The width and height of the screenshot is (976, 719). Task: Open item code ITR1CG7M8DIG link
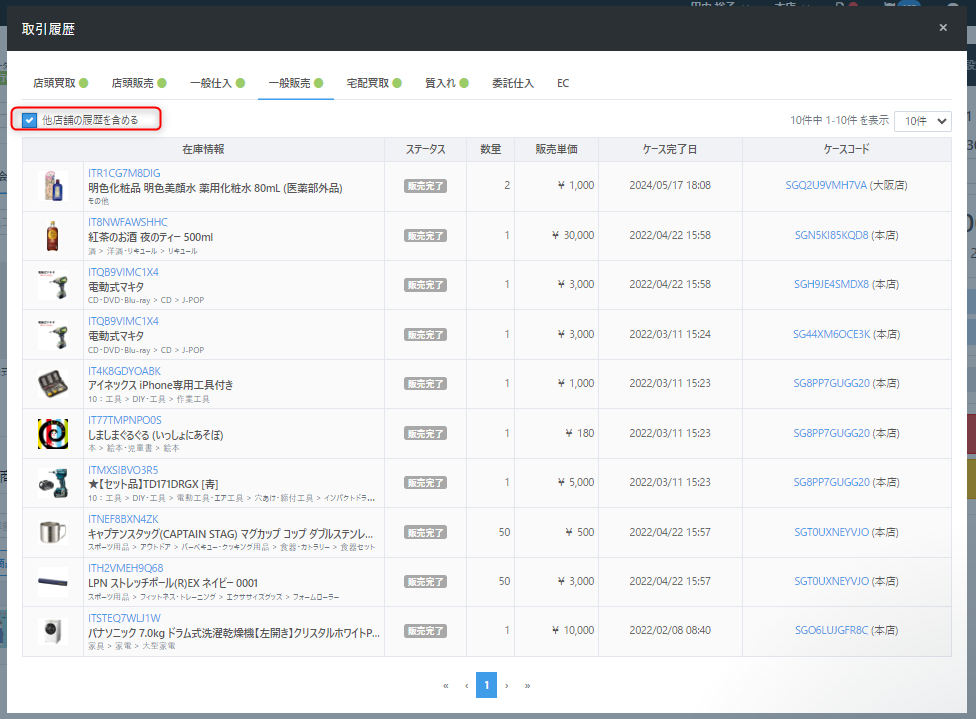[x=124, y=173]
